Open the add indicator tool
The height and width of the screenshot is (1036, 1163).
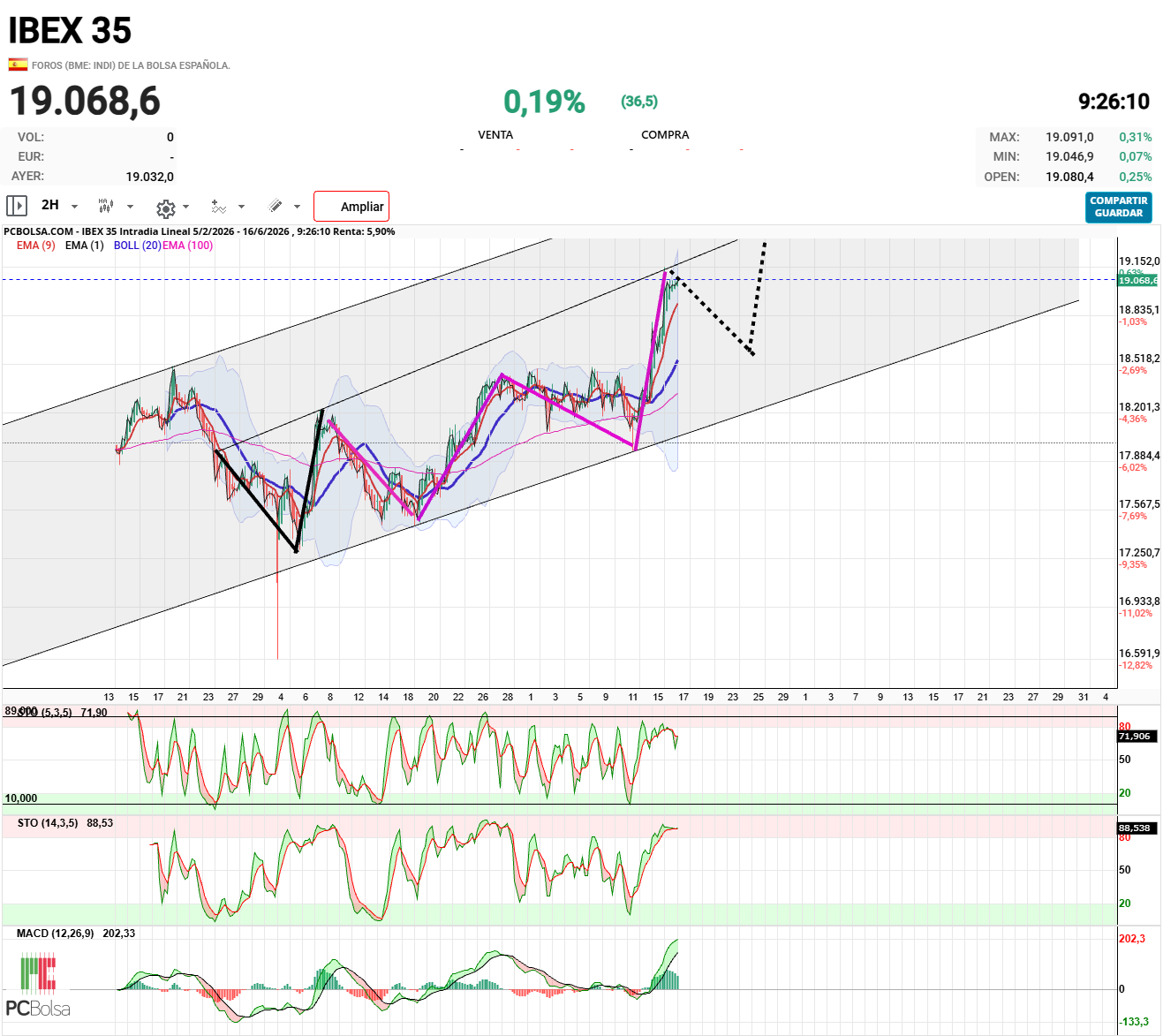click(219, 207)
